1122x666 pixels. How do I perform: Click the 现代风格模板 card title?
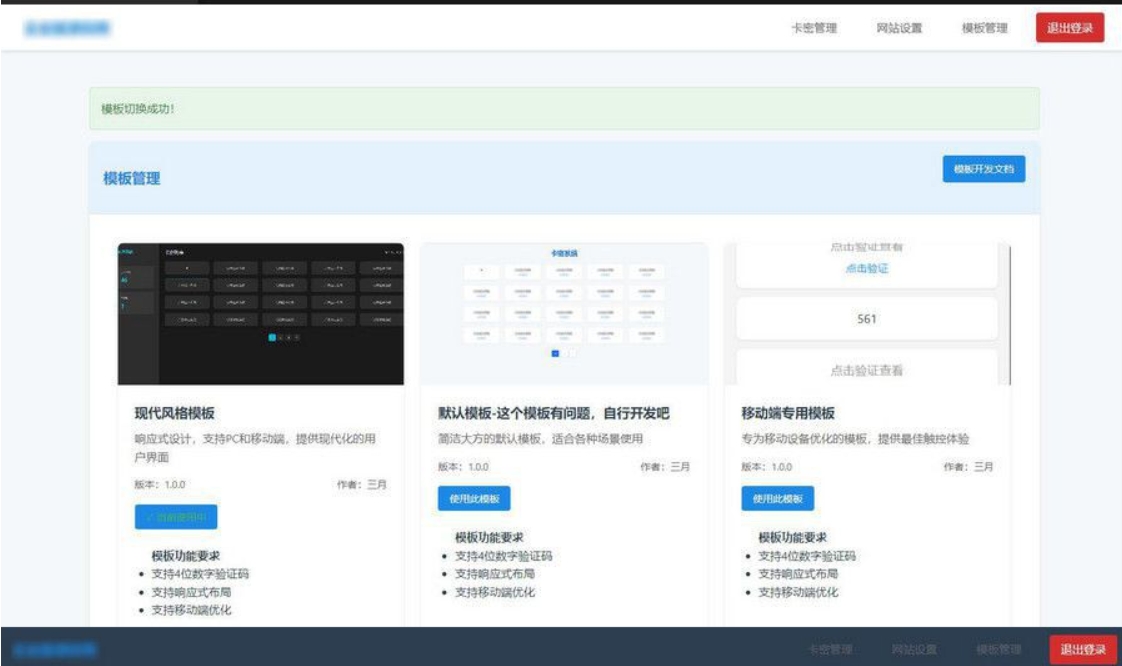point(175,413)
